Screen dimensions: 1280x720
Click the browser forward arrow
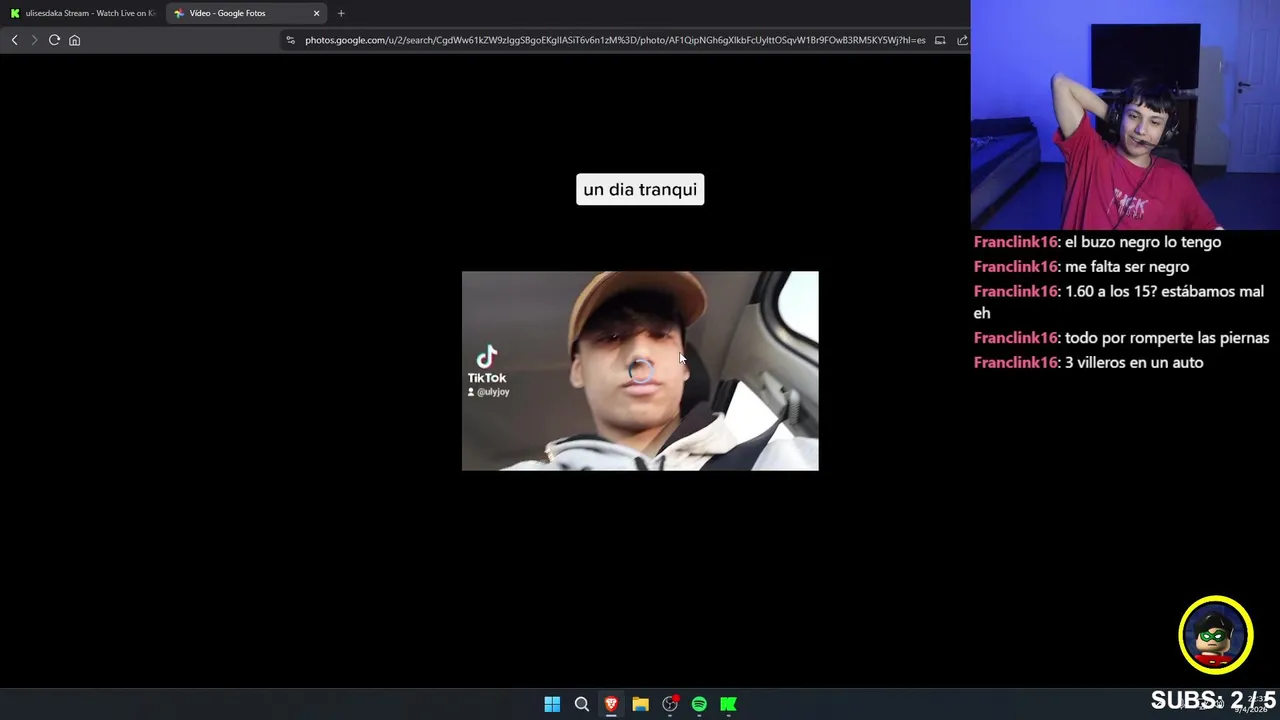[x=34, y=40]
